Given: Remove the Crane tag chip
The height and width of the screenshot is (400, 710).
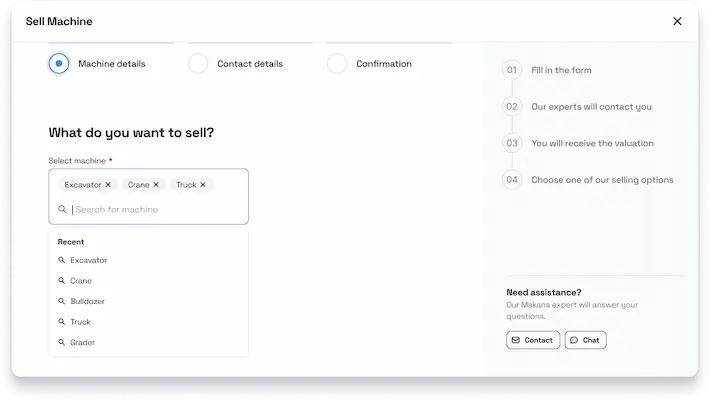Looking at the screenshot, I should click(x=156, y=184).
